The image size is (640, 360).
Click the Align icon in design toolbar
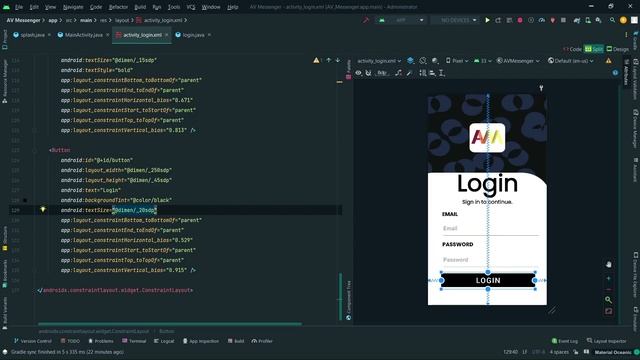coord(432,73)
